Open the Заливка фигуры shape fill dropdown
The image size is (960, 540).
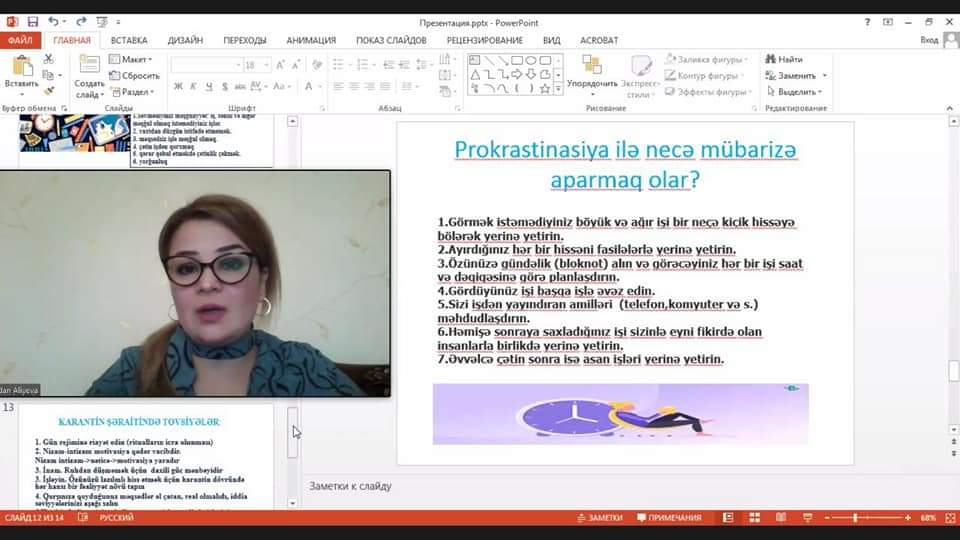[707, 59]
